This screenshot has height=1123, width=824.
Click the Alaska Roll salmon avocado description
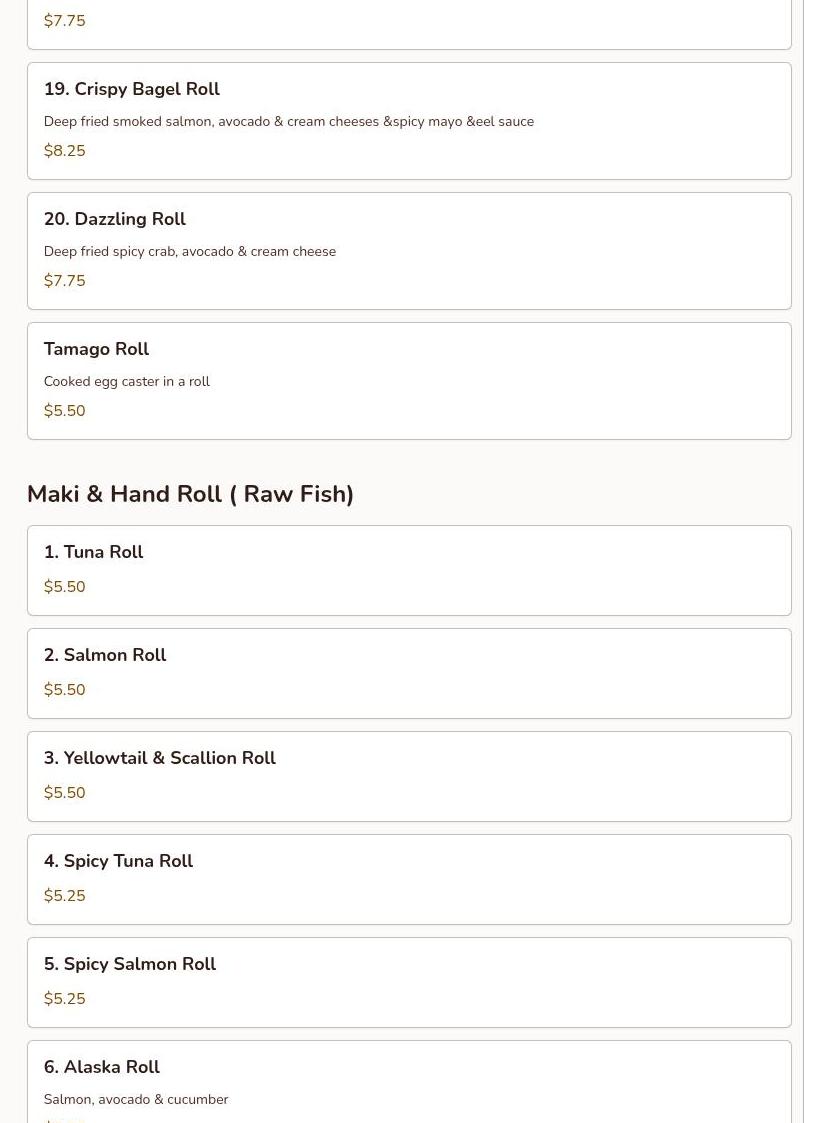(x=136, y=1099)
